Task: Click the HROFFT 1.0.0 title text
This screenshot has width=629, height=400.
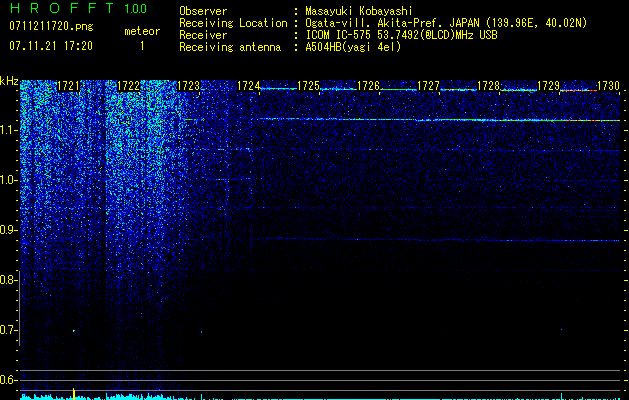Action: point(78,8)
